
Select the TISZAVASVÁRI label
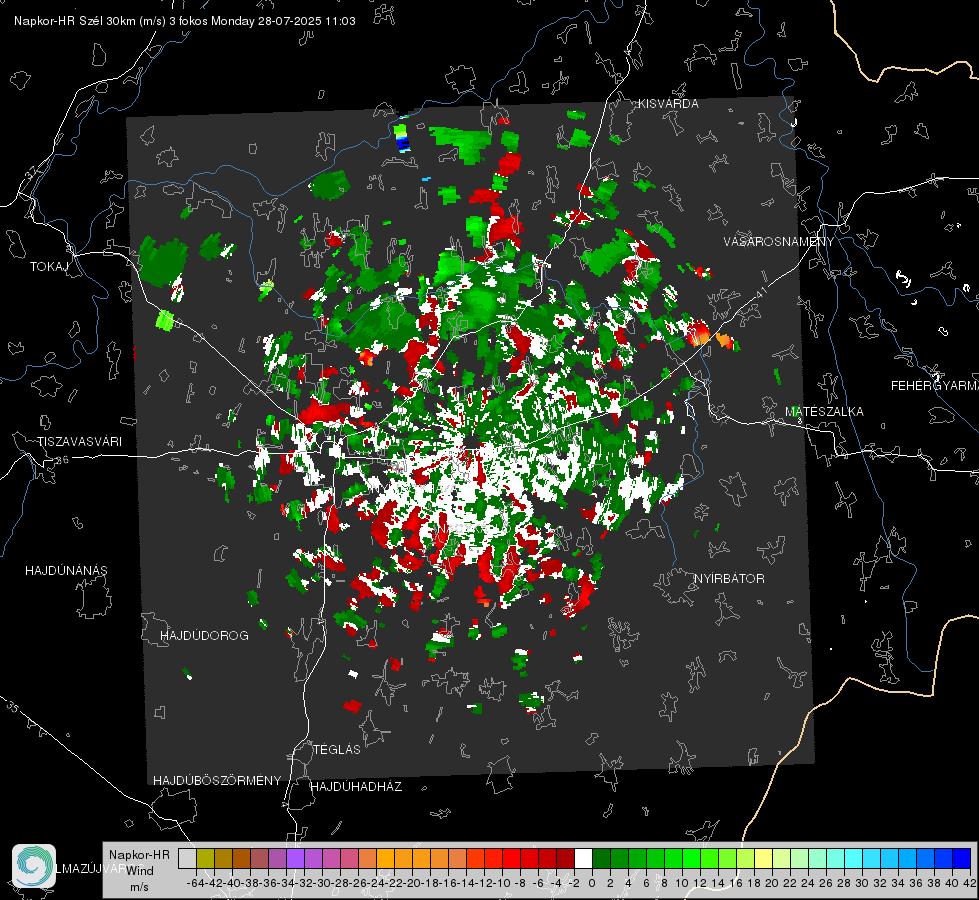pyautogui.click(x=79, y=442)
